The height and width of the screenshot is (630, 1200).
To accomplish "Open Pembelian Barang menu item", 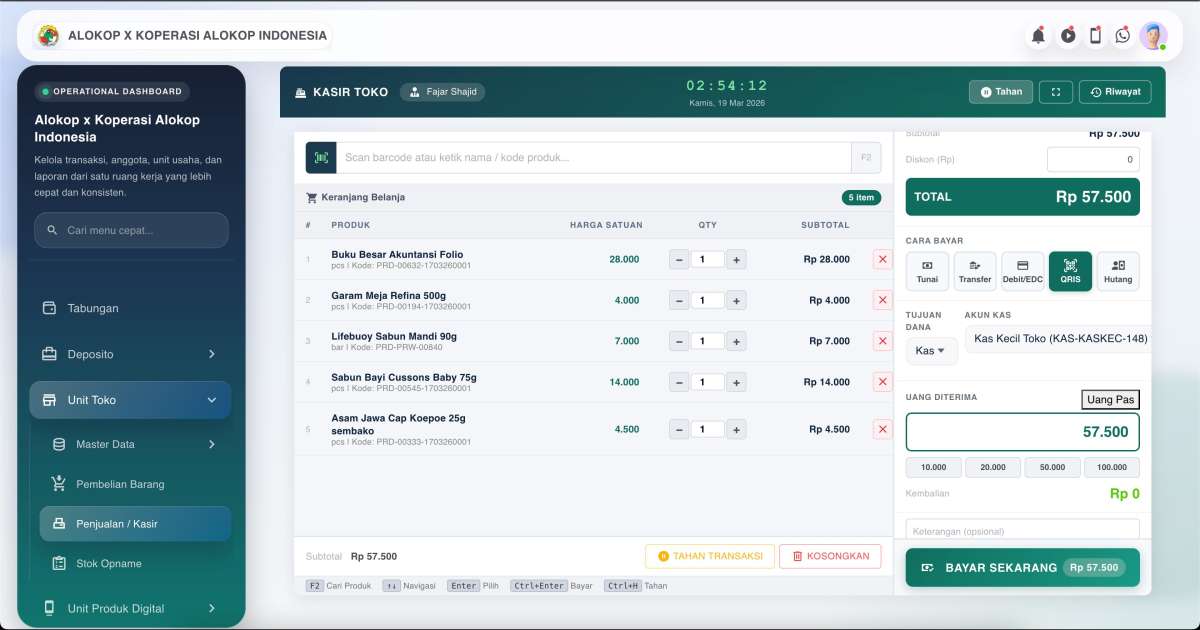I will (x=120, y=484).
